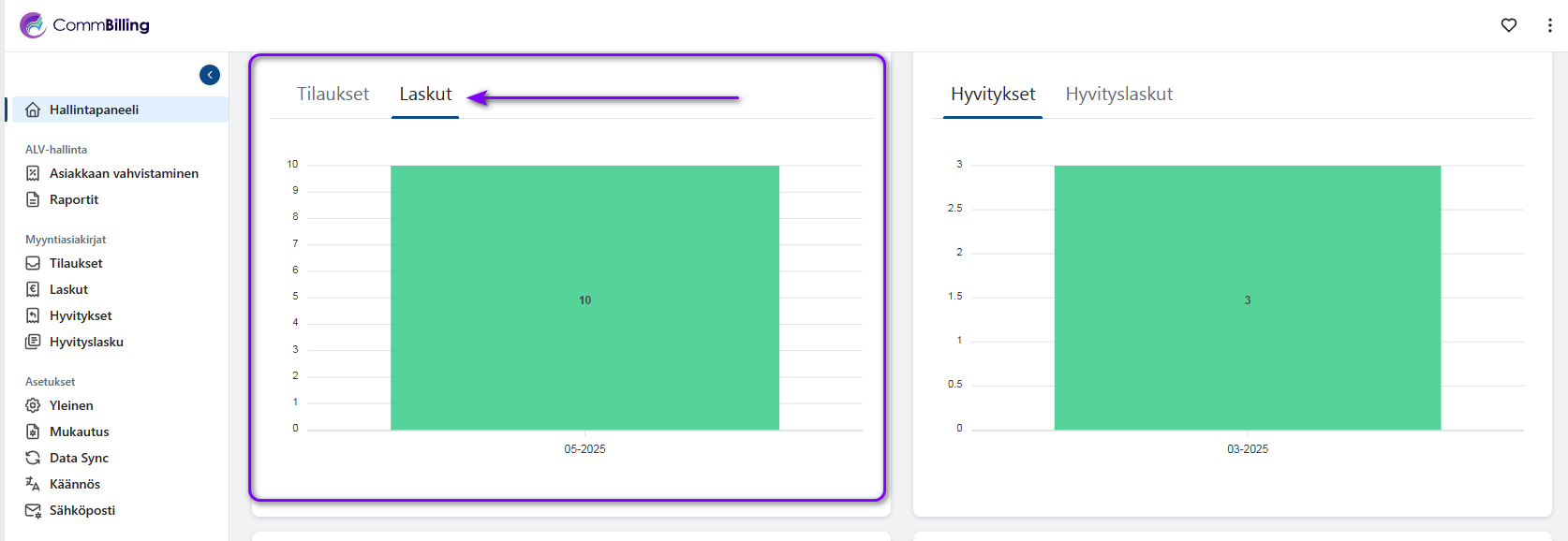Click the Laskut euro invoice icon
The width and height of the screenshot is (1568, 541).
pos(33,289)
